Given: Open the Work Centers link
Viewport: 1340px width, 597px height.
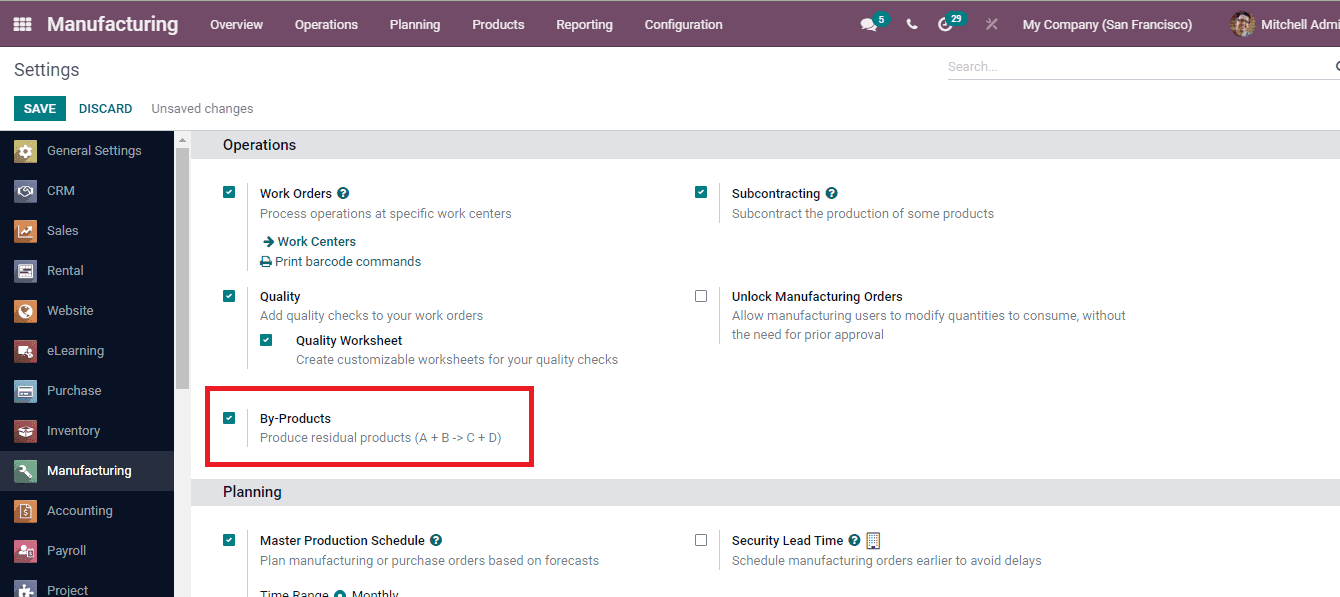Looking at the screenshot, I should 316,241.
